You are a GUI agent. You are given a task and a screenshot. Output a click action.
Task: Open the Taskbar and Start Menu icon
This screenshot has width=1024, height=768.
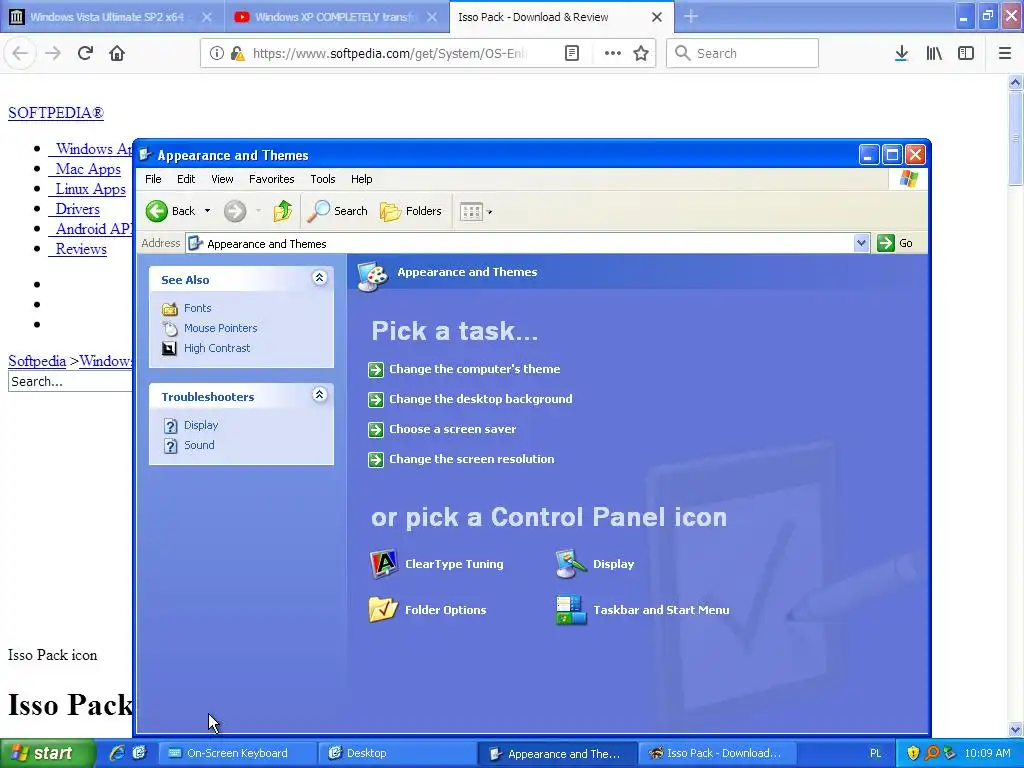(642, 609)
